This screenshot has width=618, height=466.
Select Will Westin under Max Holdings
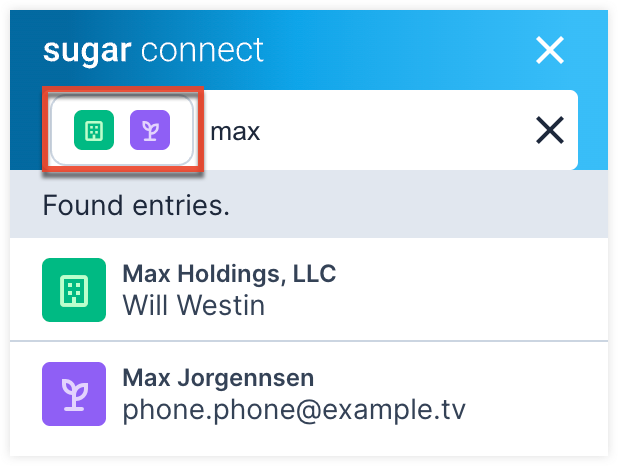coord(193,305)
